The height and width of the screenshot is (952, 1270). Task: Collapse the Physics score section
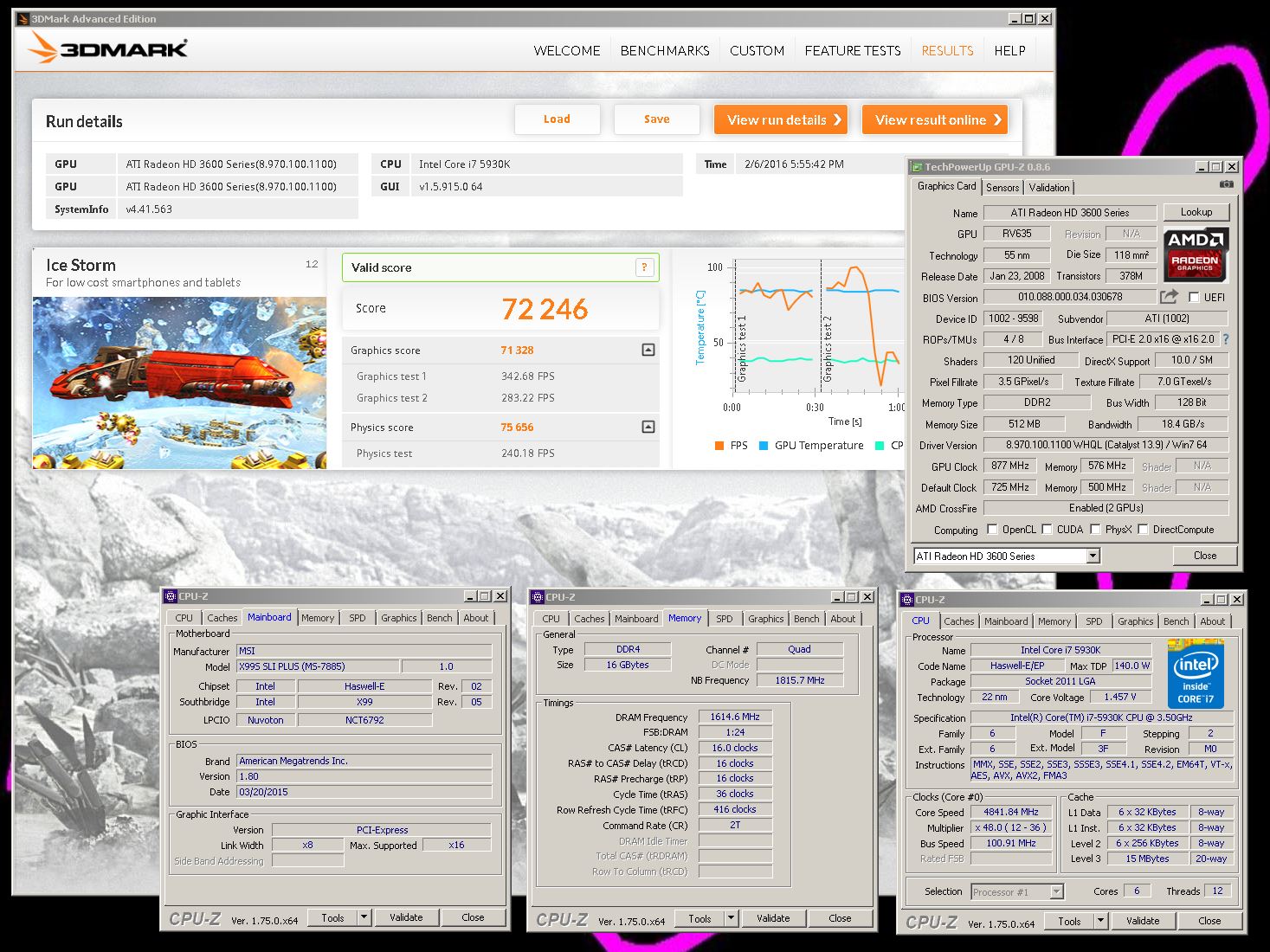point(648,427)
